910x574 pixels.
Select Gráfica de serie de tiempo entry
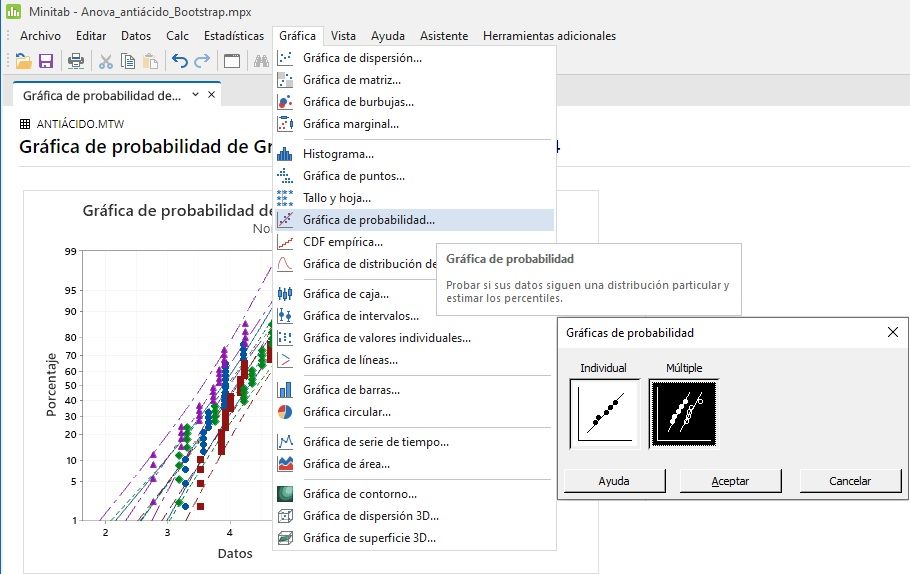tap(375, 442)
